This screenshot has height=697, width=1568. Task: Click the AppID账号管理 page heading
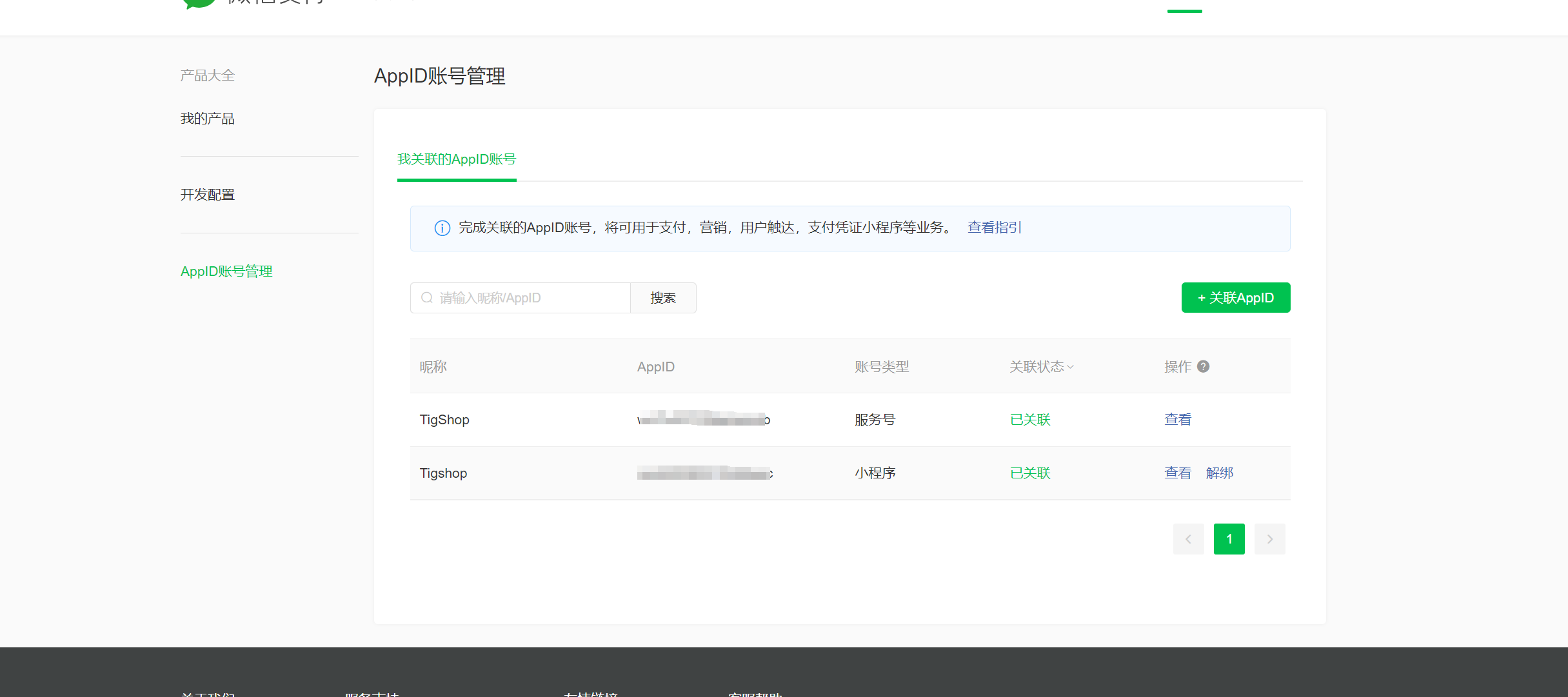click(440, 76)
